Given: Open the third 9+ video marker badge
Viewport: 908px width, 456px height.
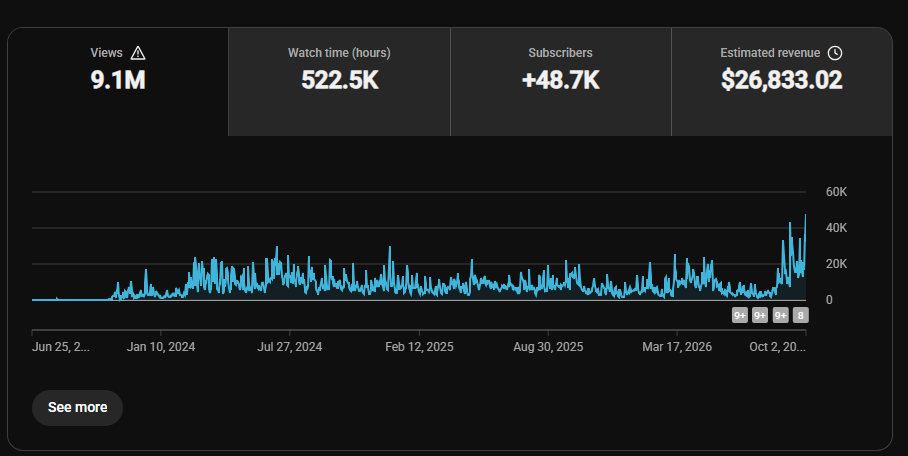Looking at the screenshot, I should (781, 315).
